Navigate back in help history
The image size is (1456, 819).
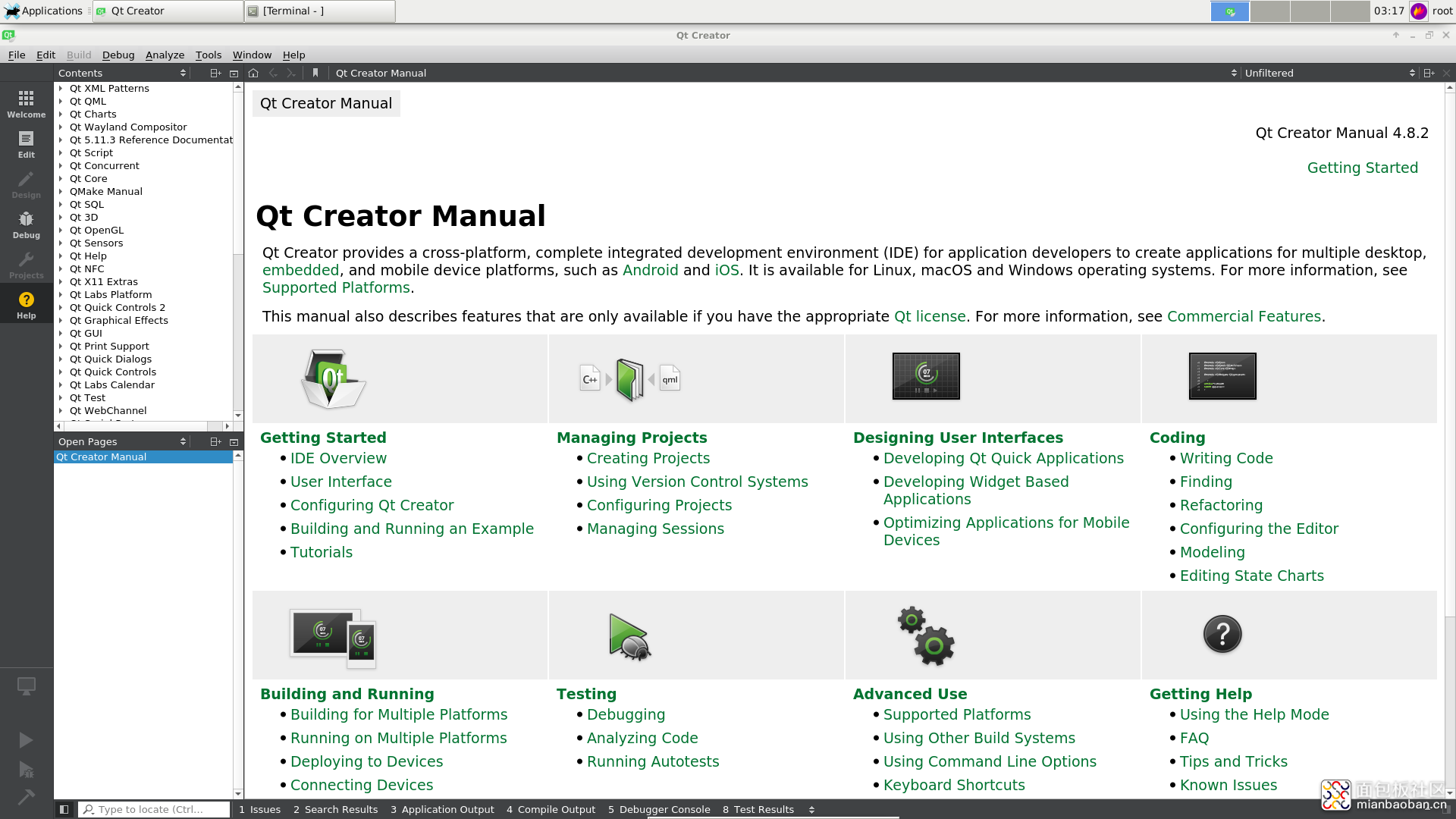[273, 73]
